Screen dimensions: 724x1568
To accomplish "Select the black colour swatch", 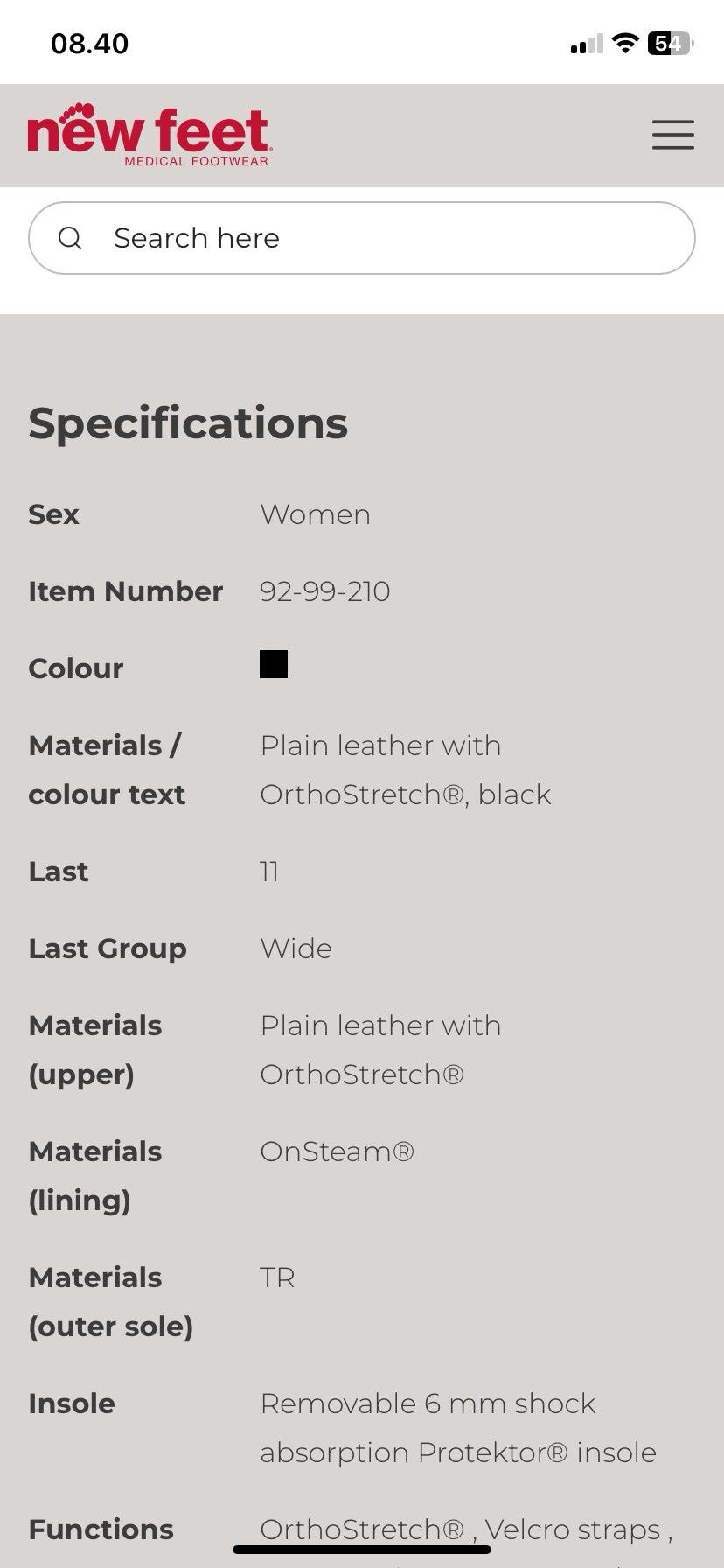I will (x=274, y=665).
